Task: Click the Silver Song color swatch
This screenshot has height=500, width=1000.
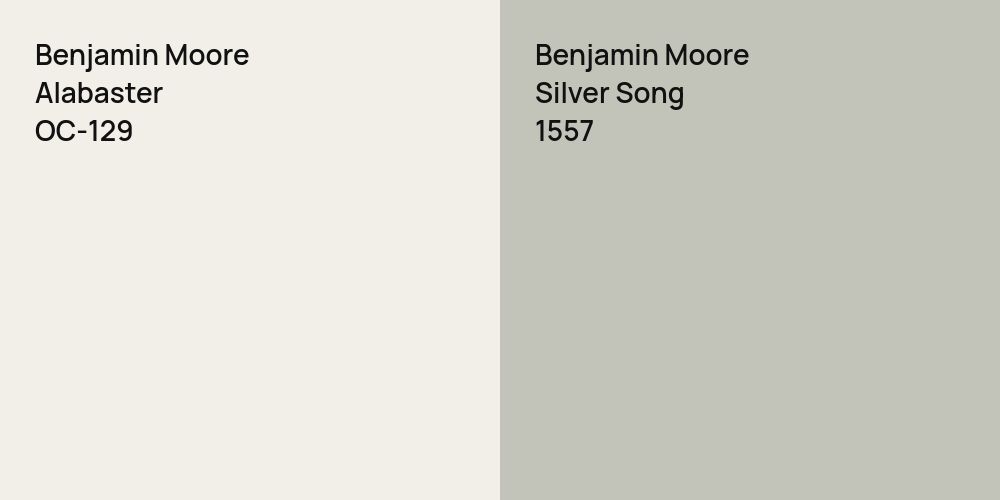Action: 750,300
